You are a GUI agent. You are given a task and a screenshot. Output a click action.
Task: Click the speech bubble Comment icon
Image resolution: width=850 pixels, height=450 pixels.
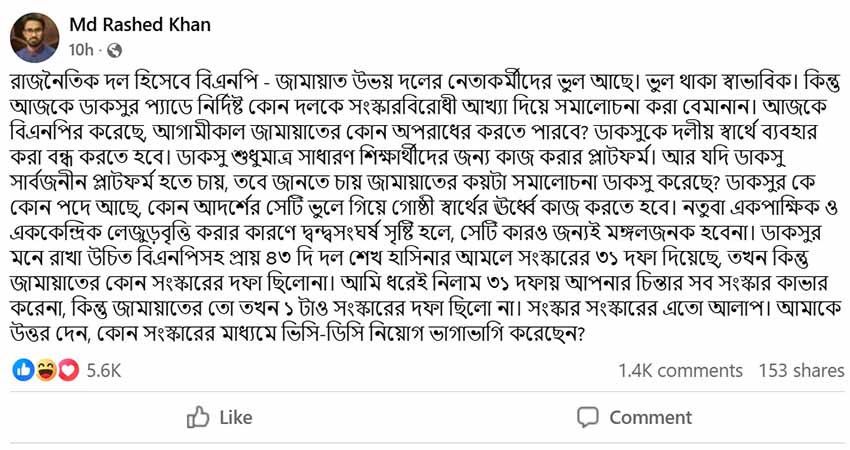point(588,417)
